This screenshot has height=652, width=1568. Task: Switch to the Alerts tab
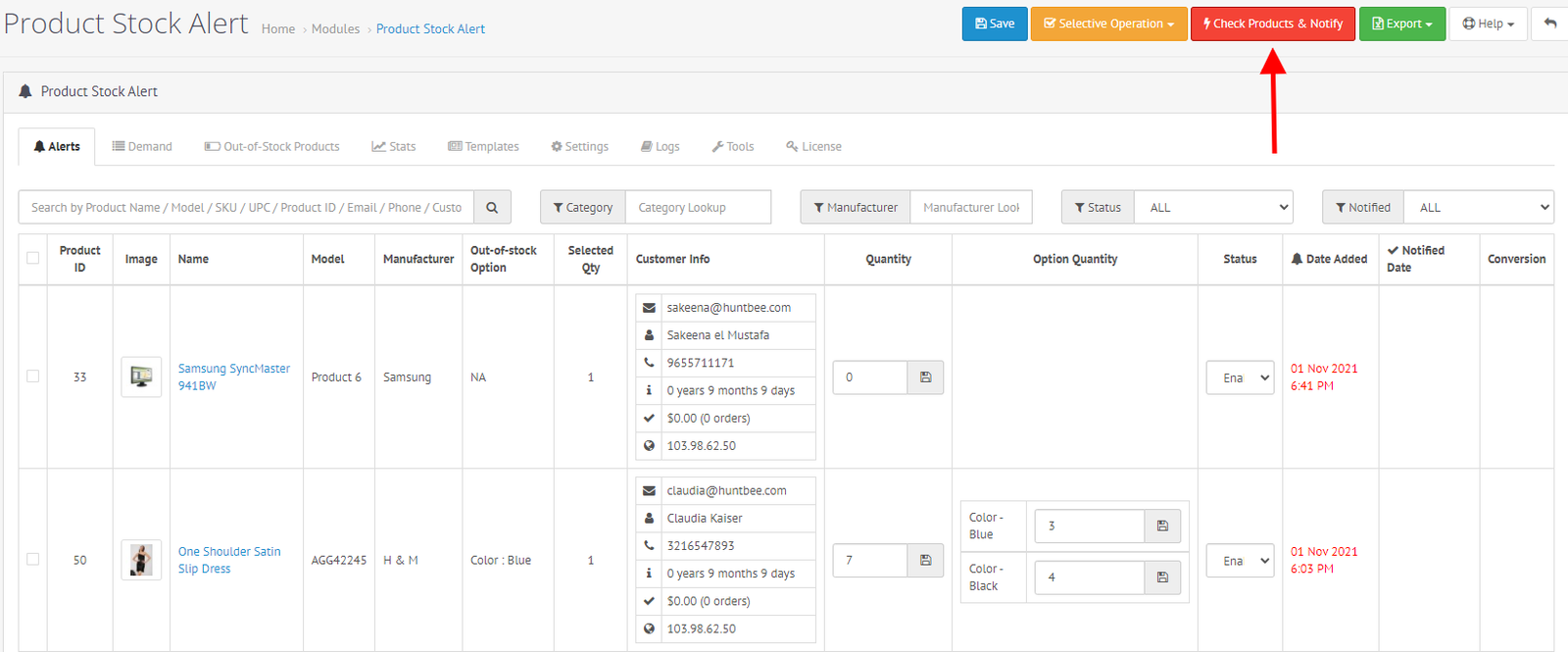(57, 146)
